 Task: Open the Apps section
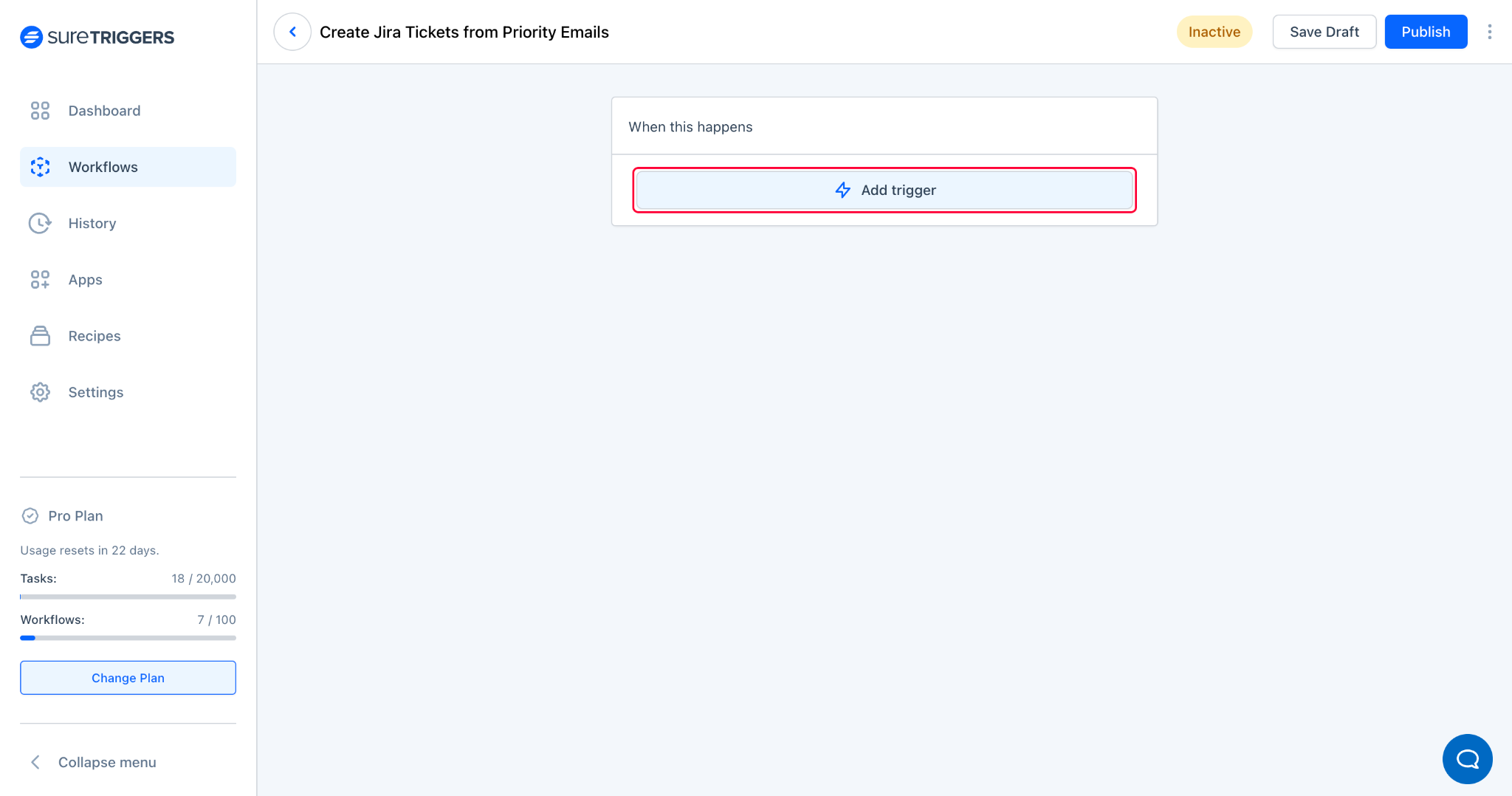(84, 279)
